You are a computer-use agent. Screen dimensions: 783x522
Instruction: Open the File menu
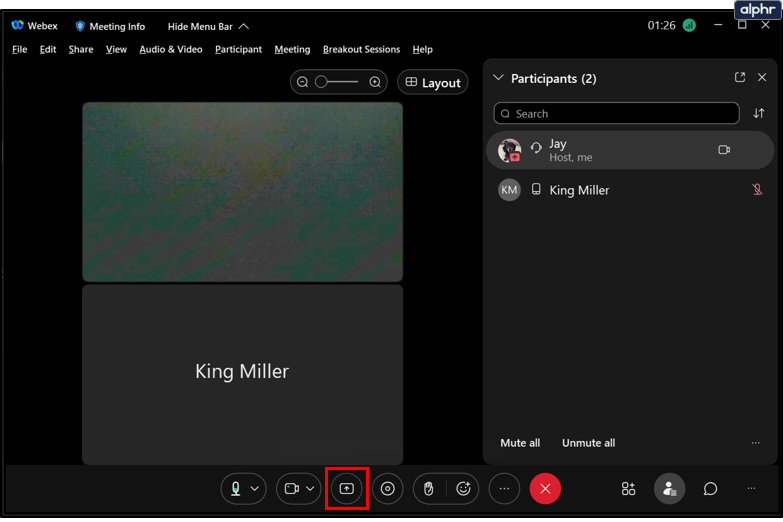coord(19,49)
